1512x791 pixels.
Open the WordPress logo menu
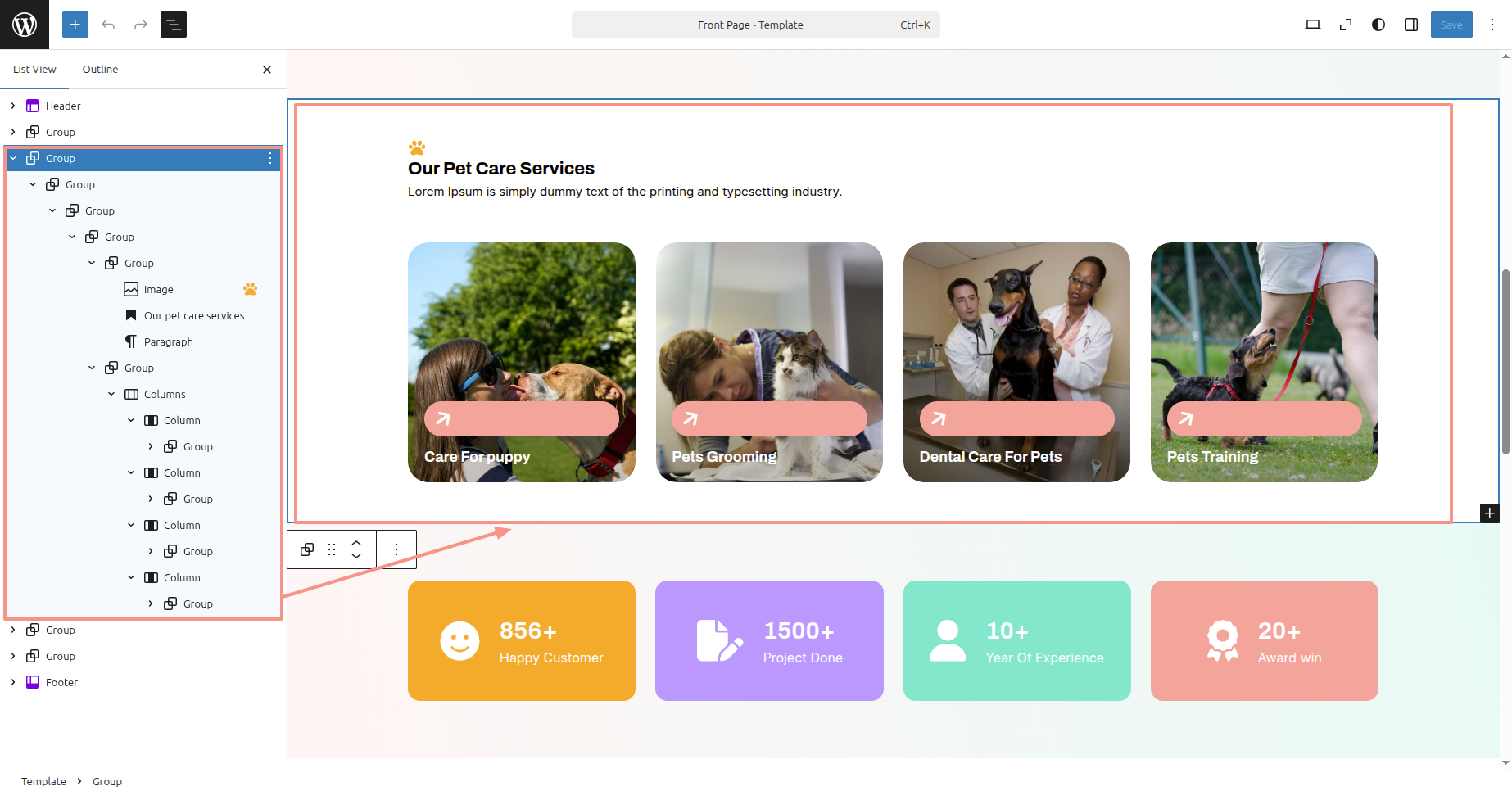(x=25, y=25)
